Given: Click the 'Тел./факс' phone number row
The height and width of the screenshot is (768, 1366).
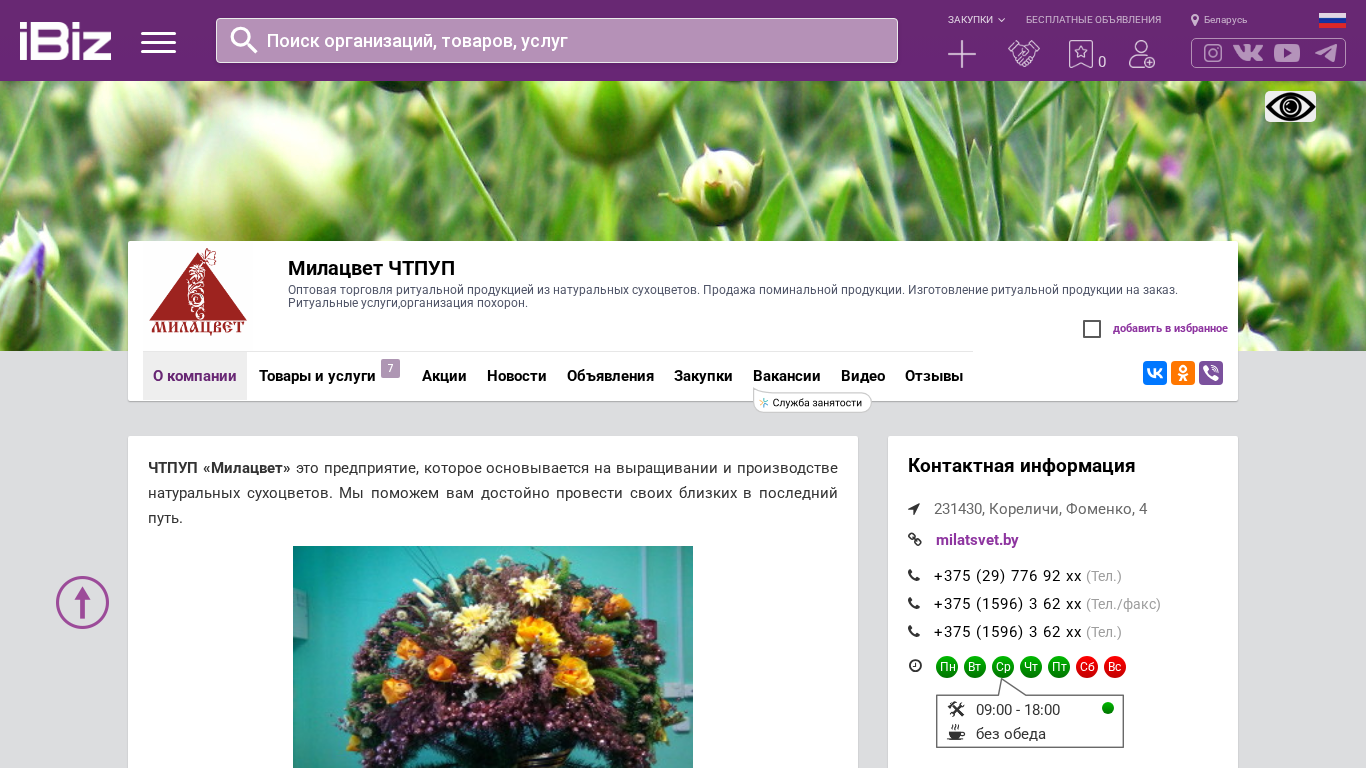Looking at the screenshot, I should [1047, 604].
